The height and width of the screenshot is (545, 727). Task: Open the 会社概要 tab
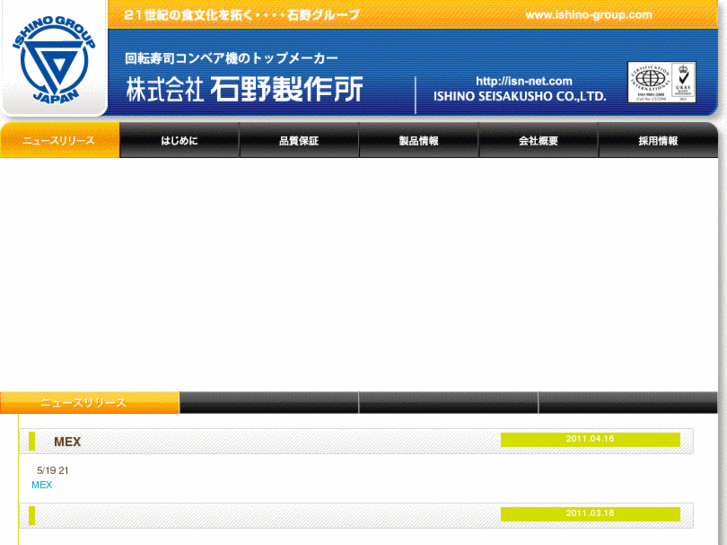click(538, 141)
